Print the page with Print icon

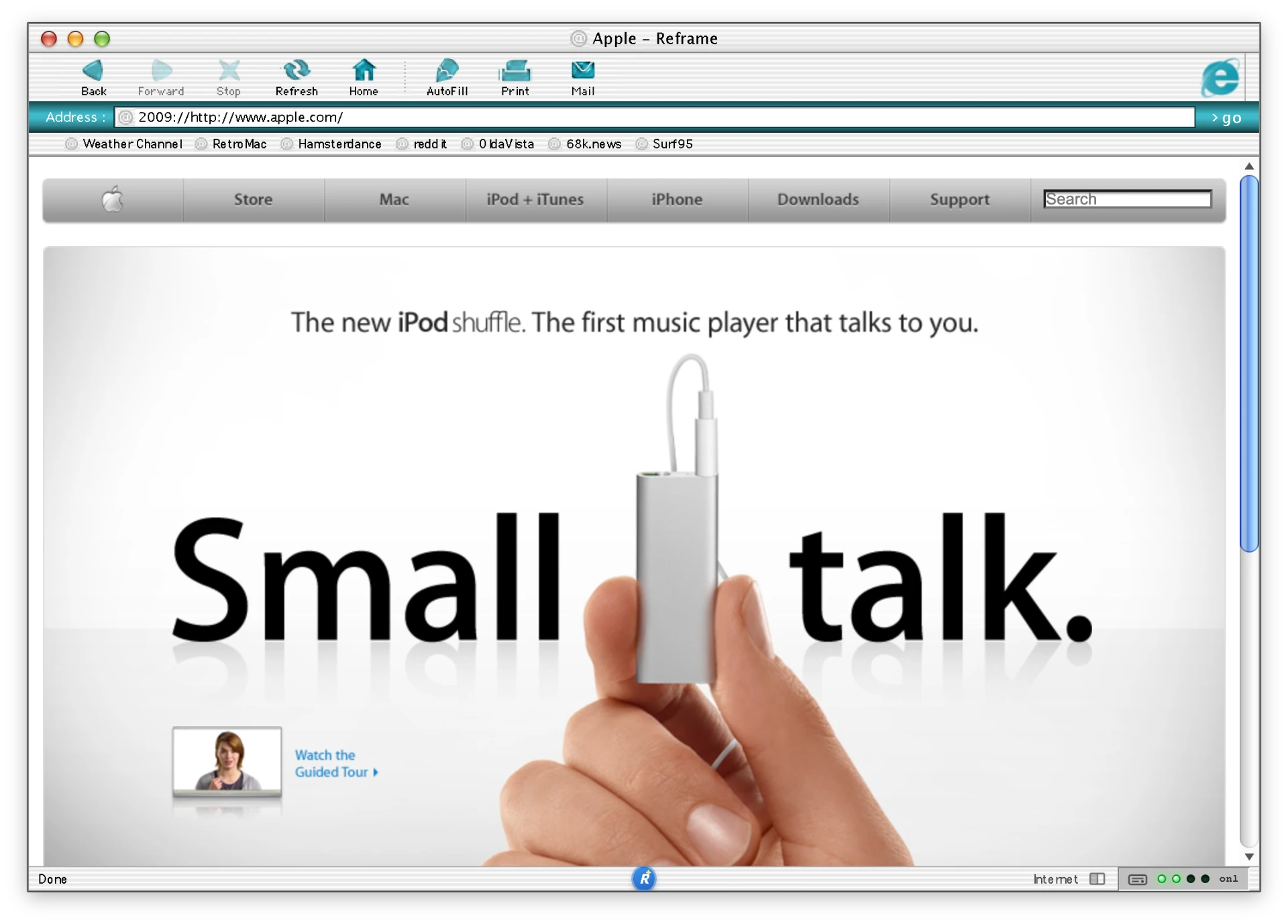(x=515, y=78)
